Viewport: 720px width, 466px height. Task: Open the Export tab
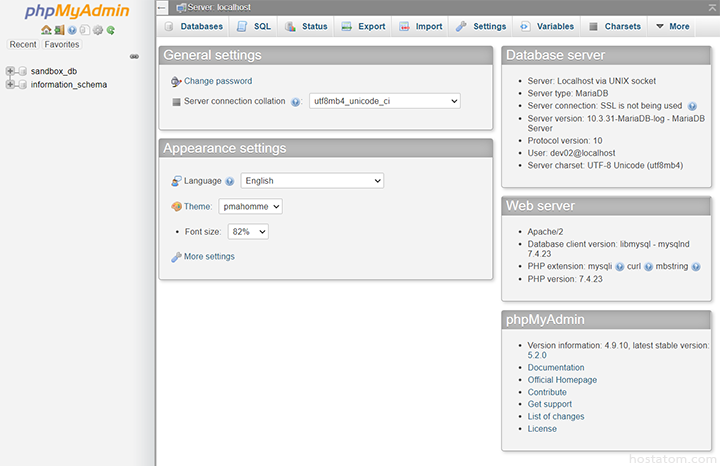click(x=364, y=26)
